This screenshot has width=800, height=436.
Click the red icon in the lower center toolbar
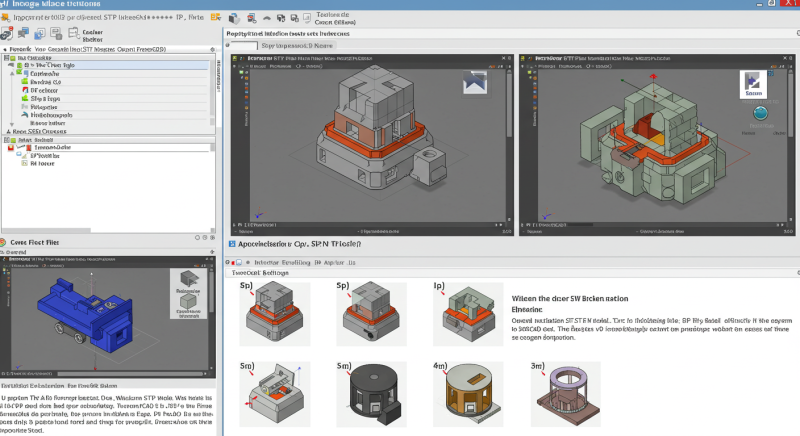(x=233, y=263)
